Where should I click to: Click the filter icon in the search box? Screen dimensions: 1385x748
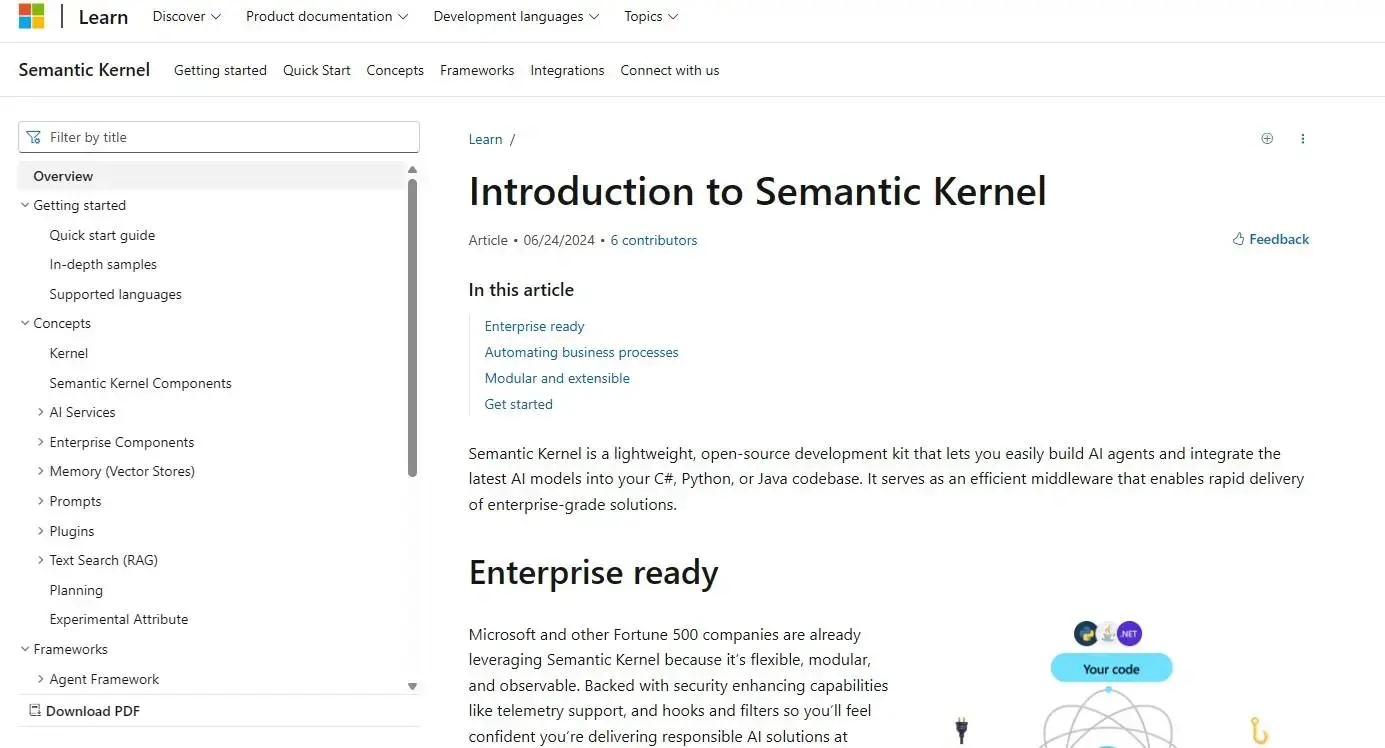point(35,137)
